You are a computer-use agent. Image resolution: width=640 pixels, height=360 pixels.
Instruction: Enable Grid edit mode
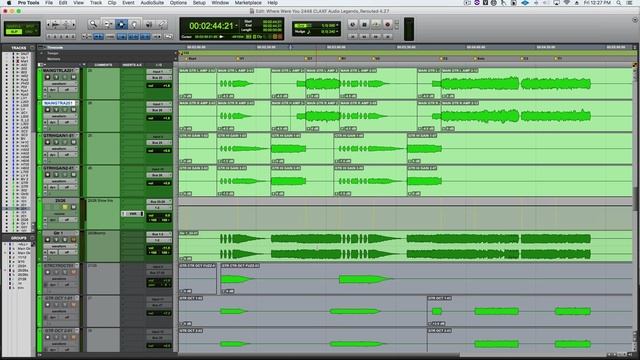point(31,31)
